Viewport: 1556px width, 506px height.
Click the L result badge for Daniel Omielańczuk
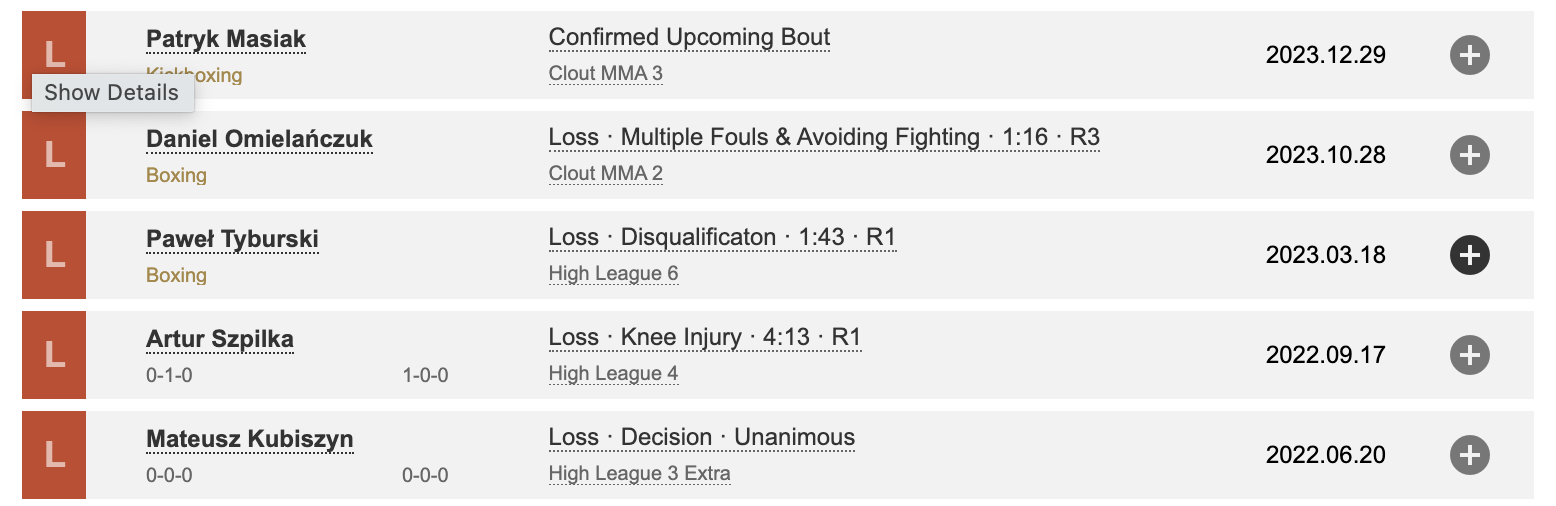point(54,155)
